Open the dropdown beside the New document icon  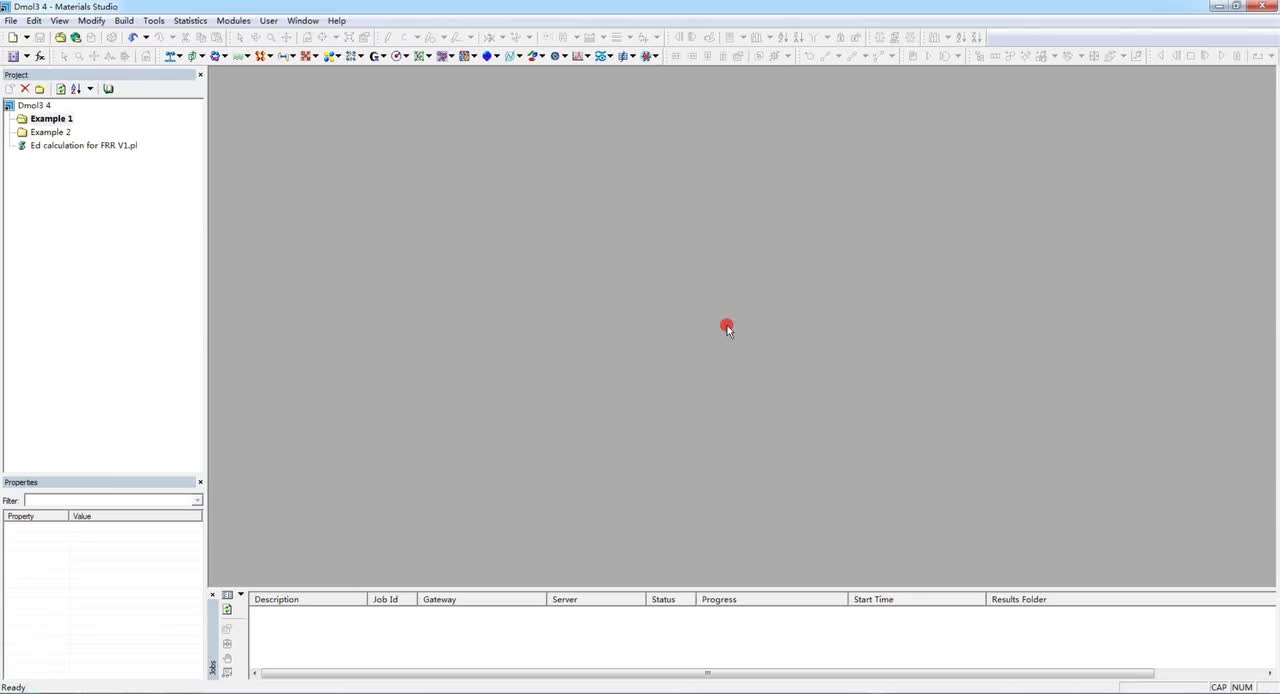(x=27, y=37)
